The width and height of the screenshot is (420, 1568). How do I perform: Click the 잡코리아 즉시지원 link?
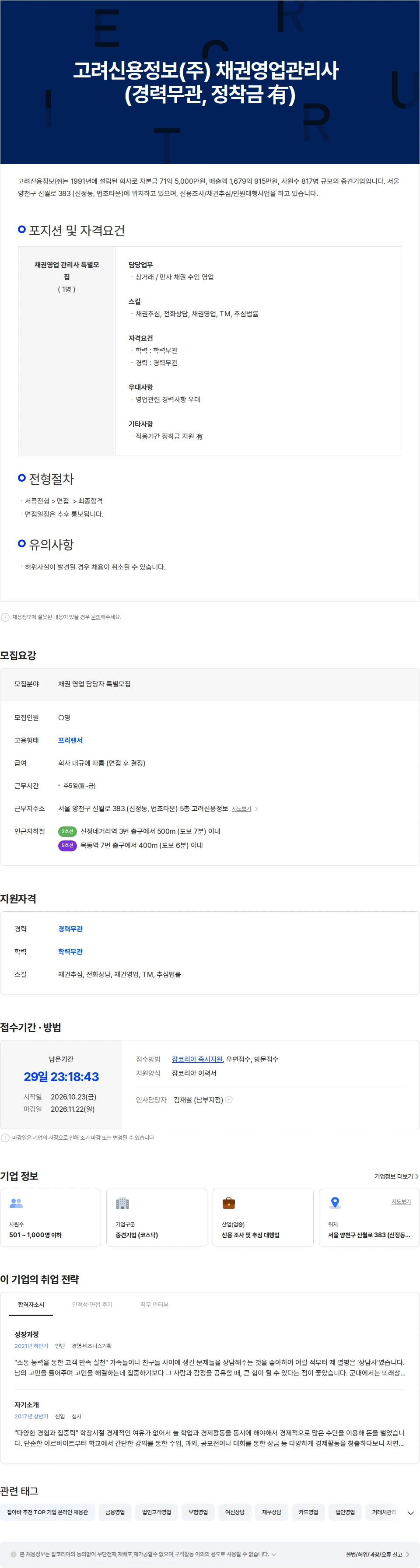tap(197, 1058)
